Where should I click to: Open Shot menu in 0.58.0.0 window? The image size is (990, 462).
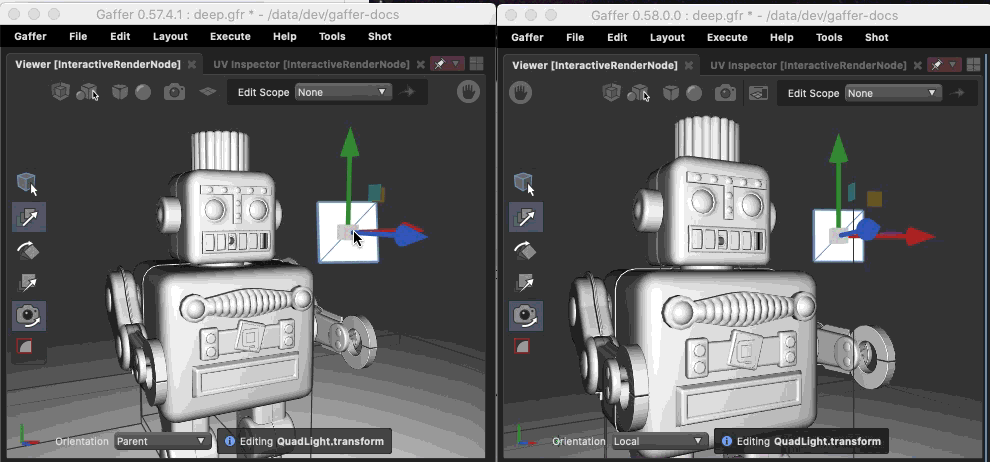click(876, 37)
